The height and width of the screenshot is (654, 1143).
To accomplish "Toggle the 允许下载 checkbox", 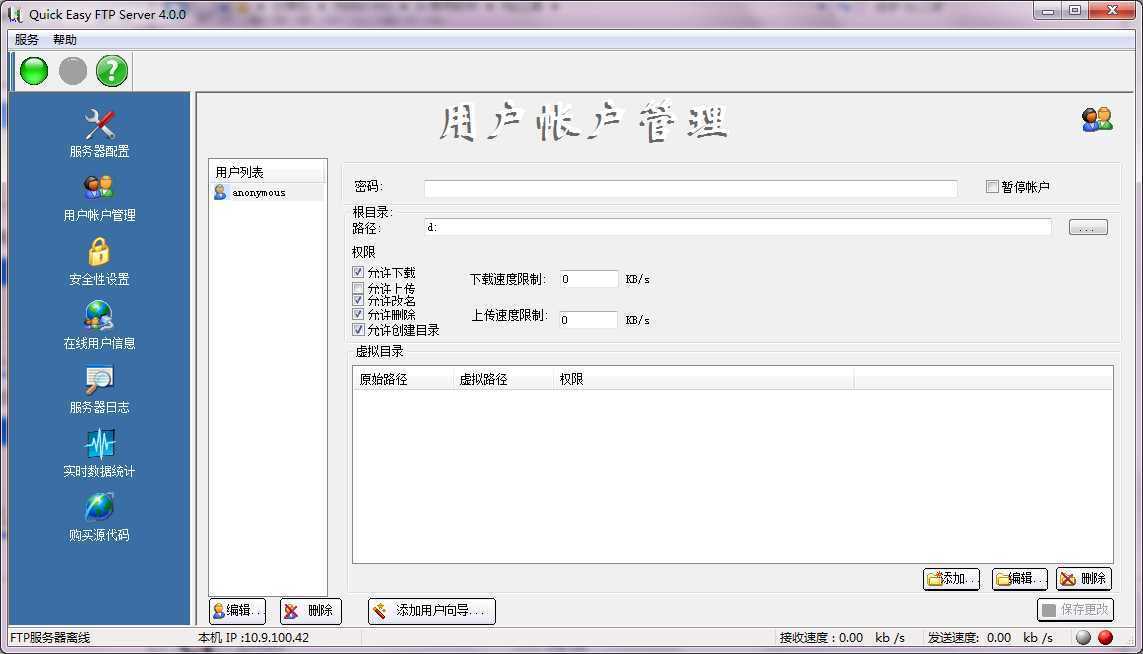I will [358, 272].
